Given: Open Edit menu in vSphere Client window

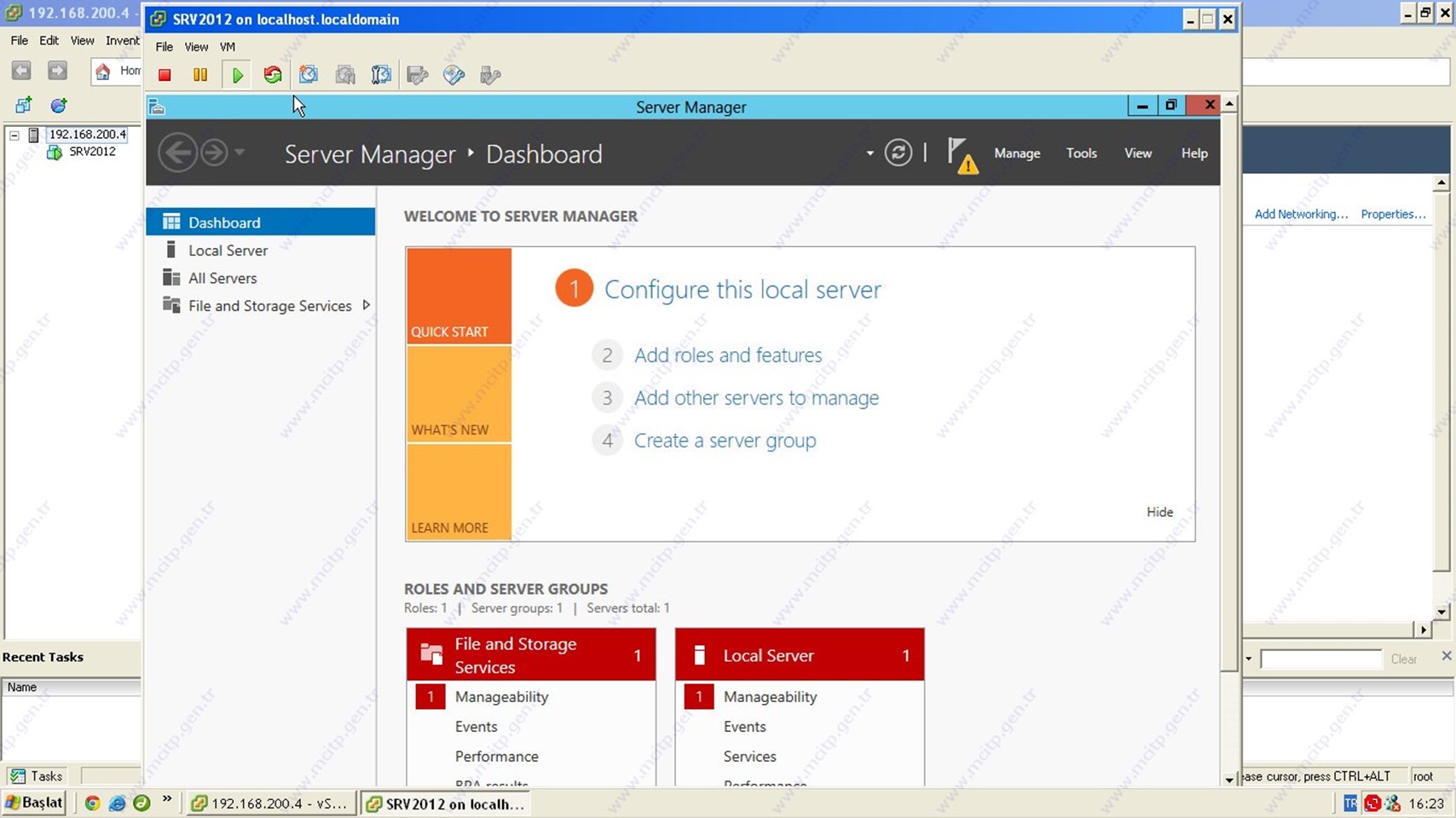Looking at the screenshot, I should pyautogui.click(x=49, y=40).
